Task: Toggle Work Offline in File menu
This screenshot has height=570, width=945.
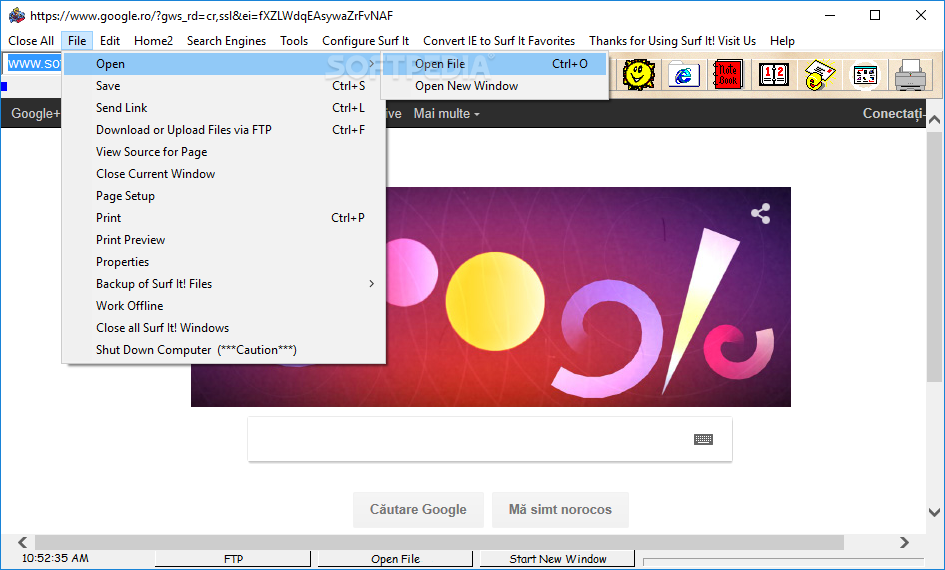Action: pos(224,306)
